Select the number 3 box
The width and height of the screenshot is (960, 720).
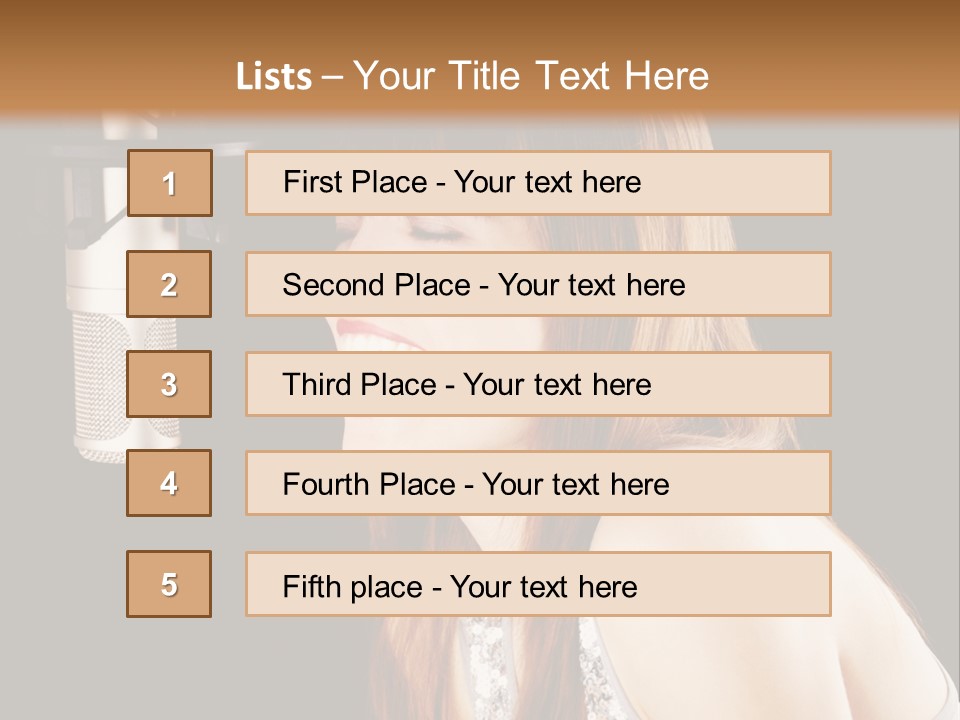169,384
